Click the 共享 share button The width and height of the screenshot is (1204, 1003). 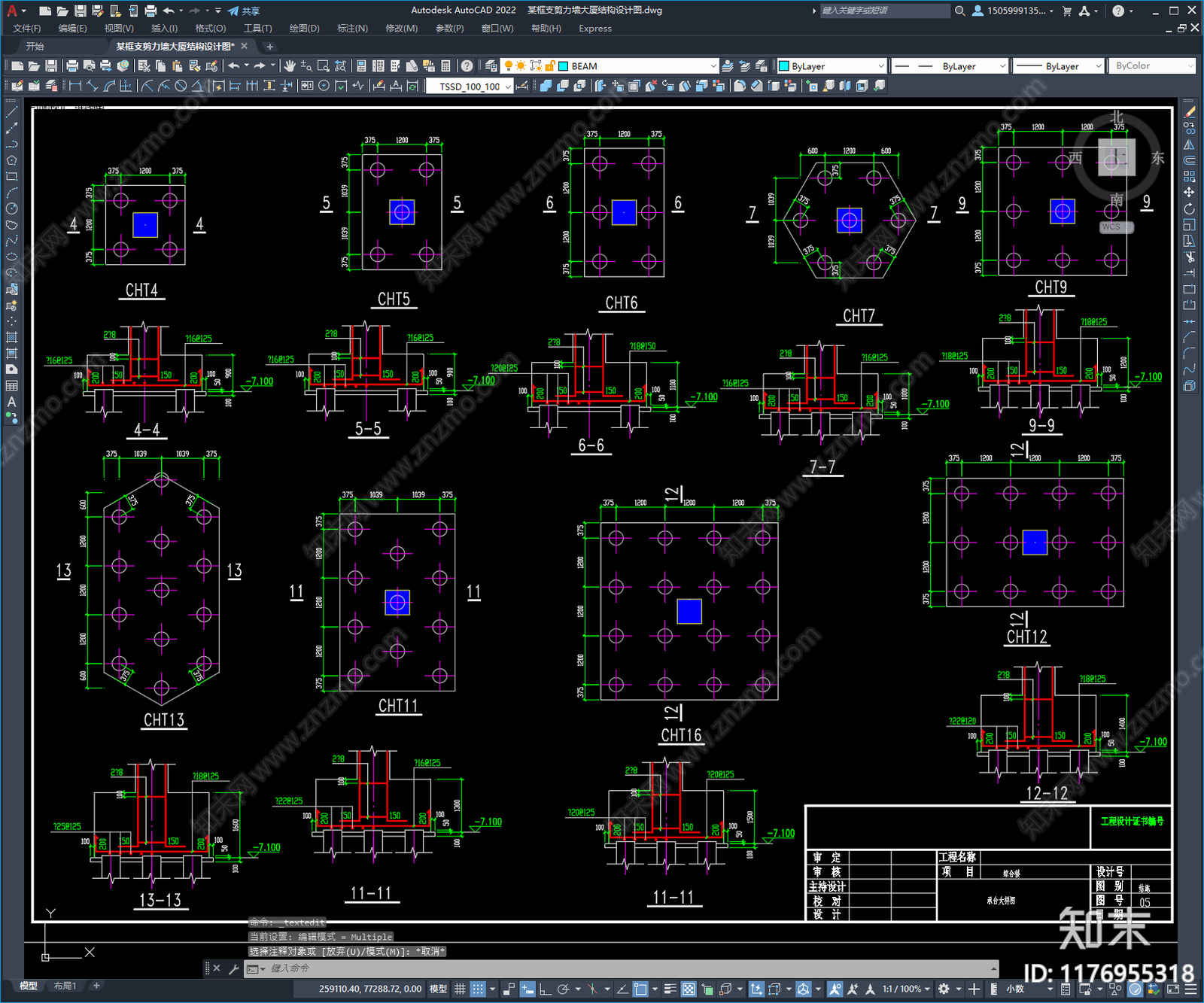click(x=245, y=11)
